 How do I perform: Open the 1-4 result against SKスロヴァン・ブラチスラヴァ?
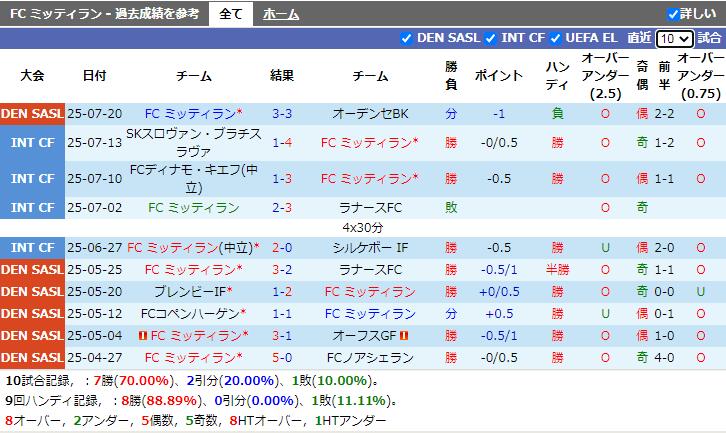(x=282, y=143)
